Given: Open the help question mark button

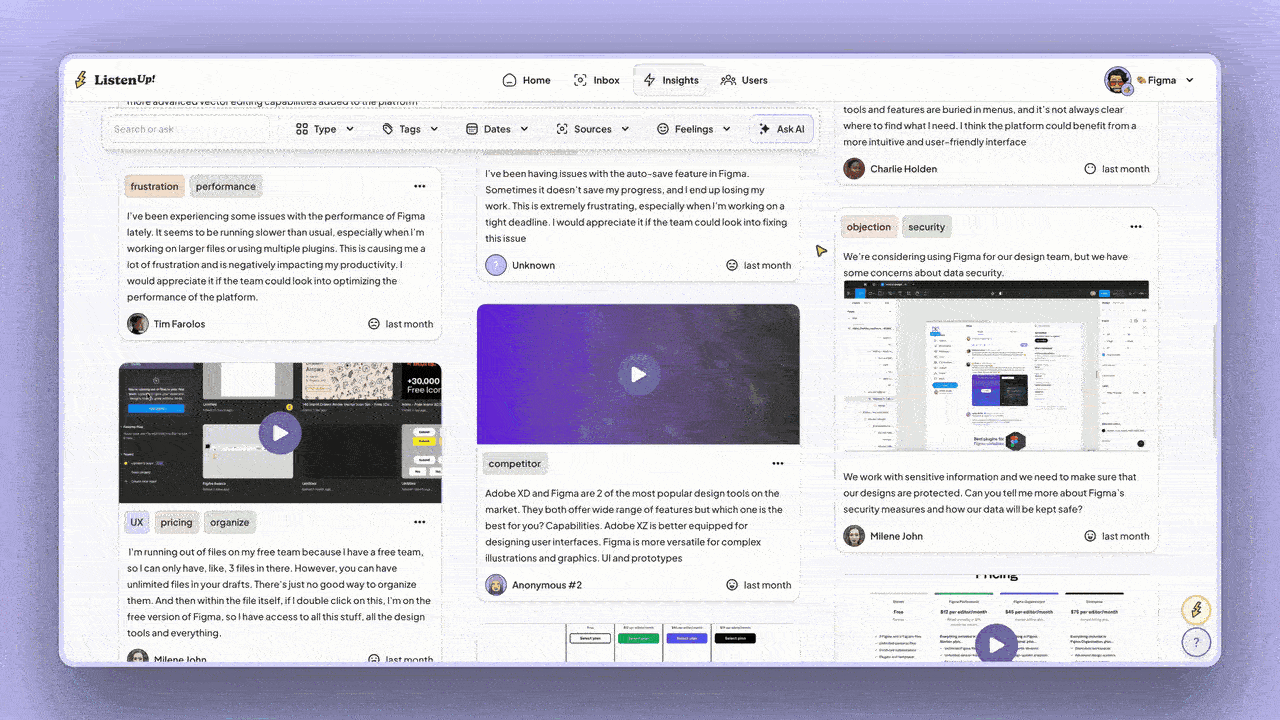Looking at the screenshot, I should [1196, 642].
